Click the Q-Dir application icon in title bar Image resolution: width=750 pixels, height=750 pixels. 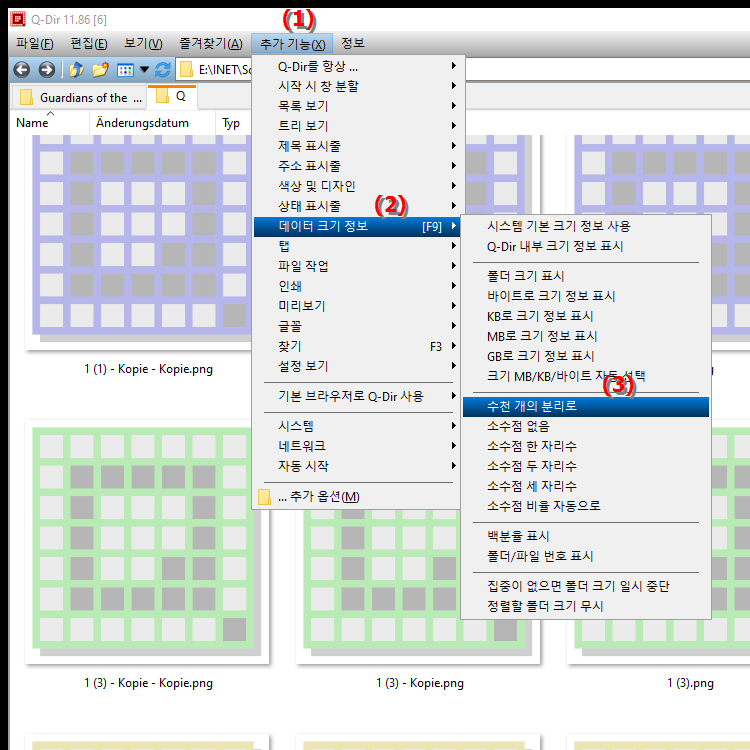(18, 20)
